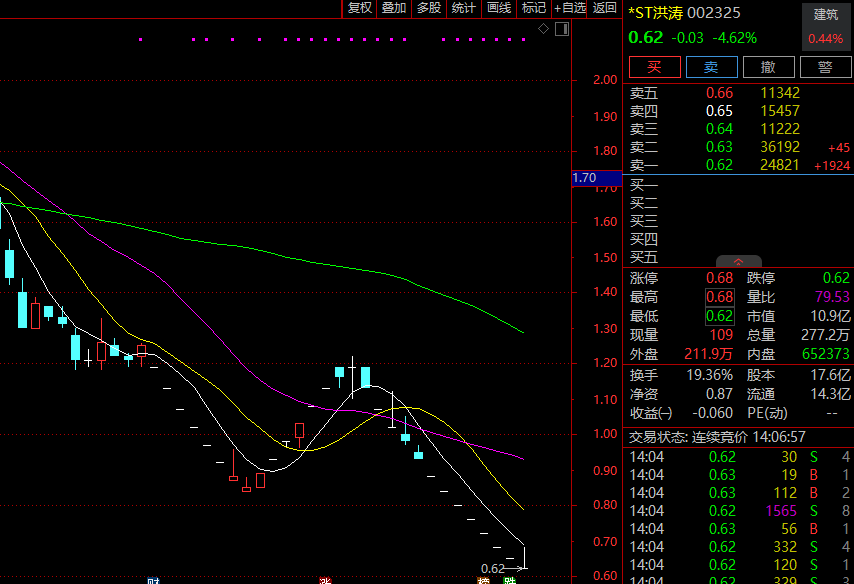The image size is (854, 584).
Task: Open the 叠加 overlay option
Action: [x=394, y=8]
